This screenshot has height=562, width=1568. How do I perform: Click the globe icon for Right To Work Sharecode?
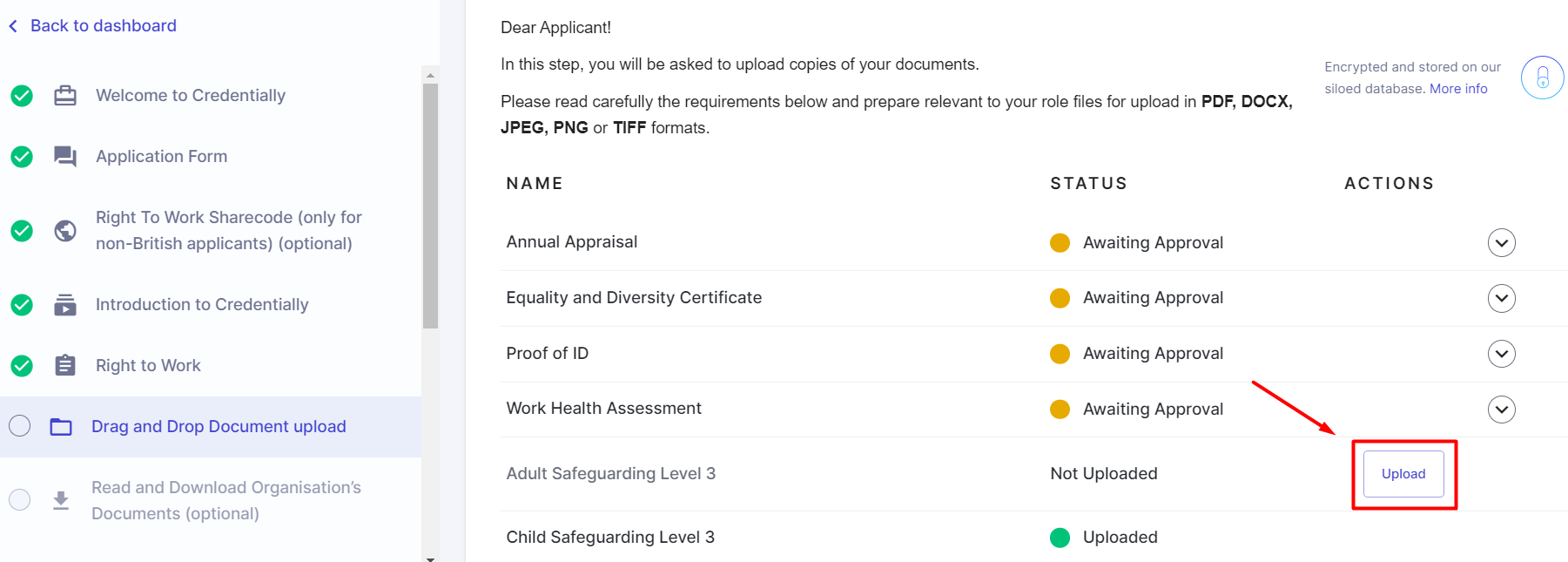coord(65,230)
